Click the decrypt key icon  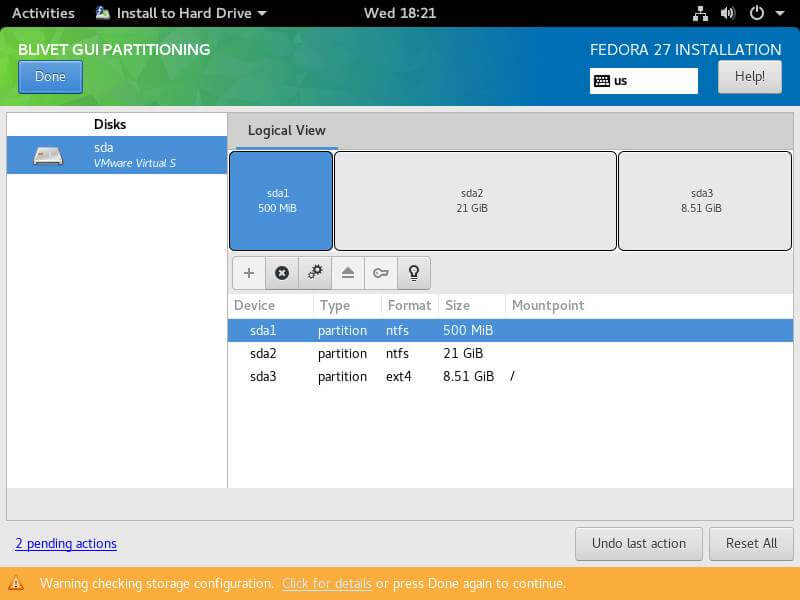(x=381, y=273)
